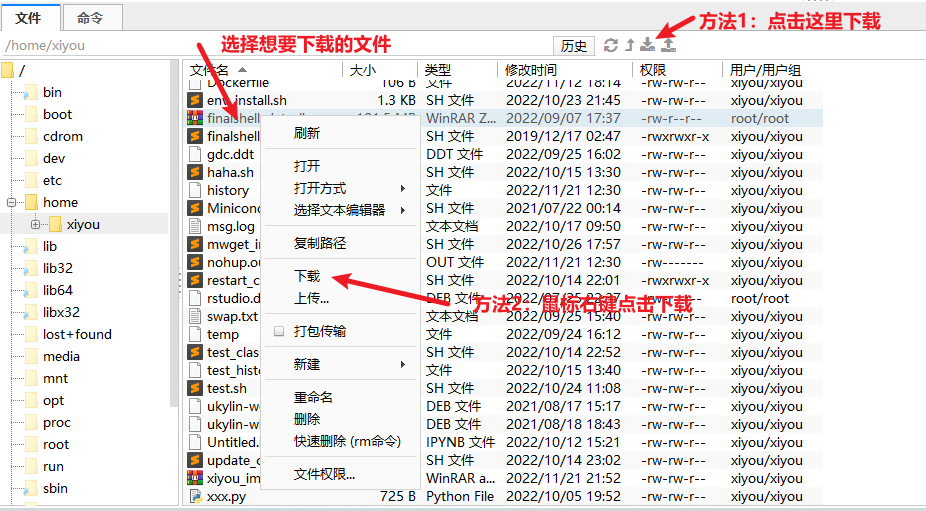Image resolution: width=926 pixels, height=511 pixels.
Task: Select the cdrom folder in tree
Action: pos(63,136)
